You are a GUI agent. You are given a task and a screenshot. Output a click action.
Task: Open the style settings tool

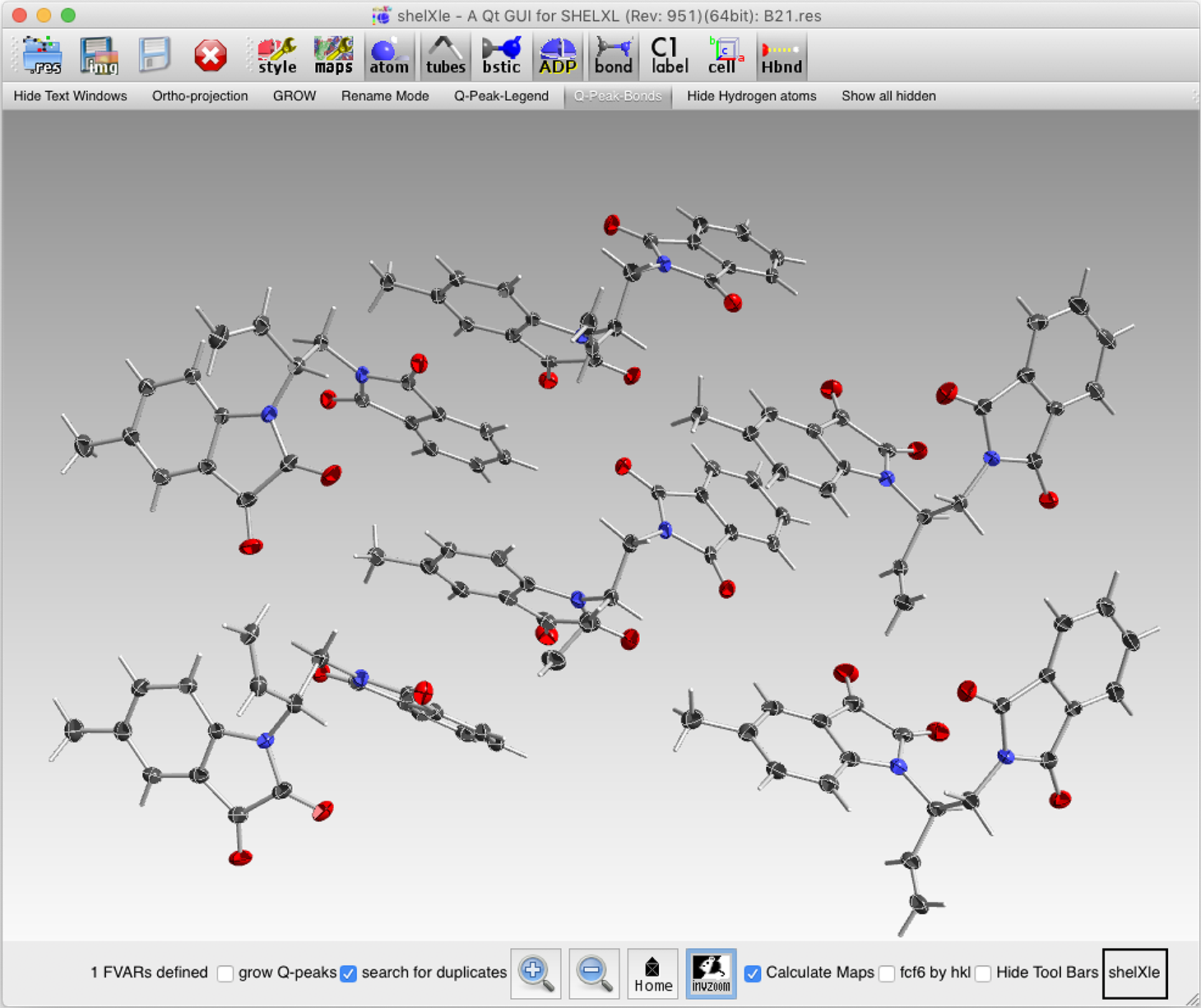click(277, 55)
